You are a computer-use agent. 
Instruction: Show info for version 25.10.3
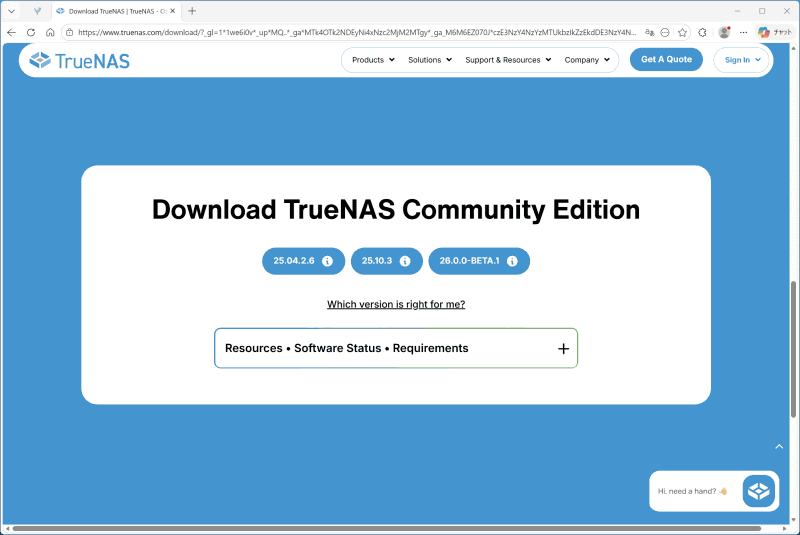[x=405, y=261]
